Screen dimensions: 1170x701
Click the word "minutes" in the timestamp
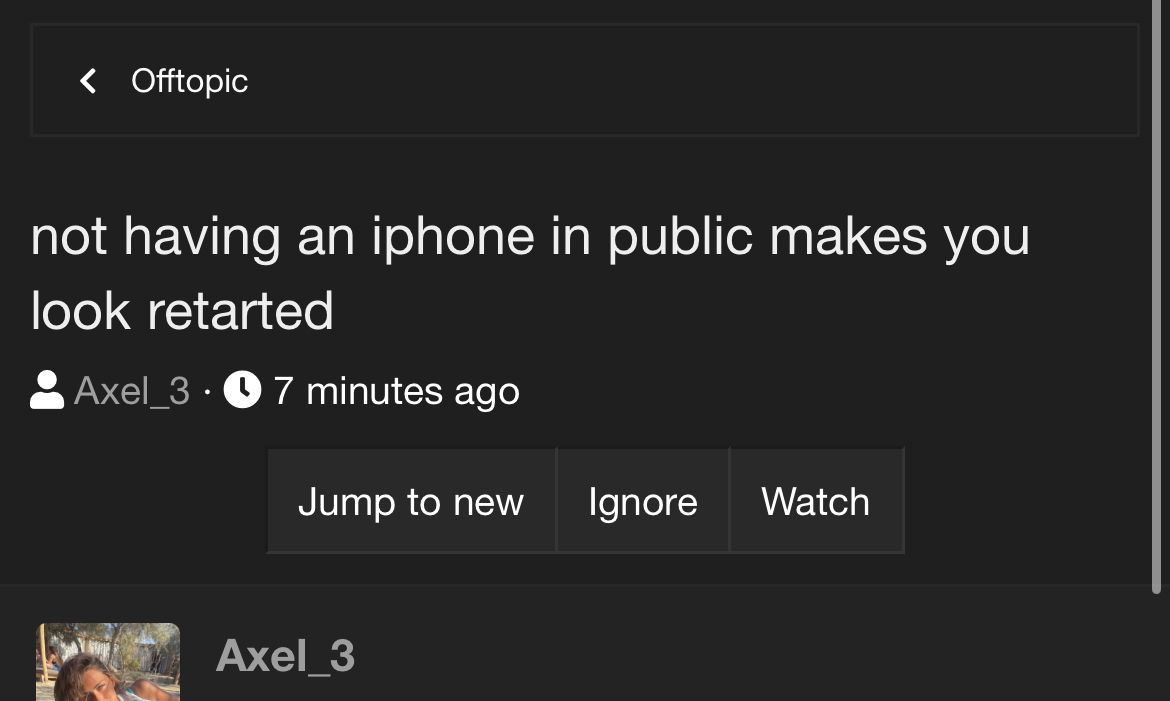click(x=374, y=390)
